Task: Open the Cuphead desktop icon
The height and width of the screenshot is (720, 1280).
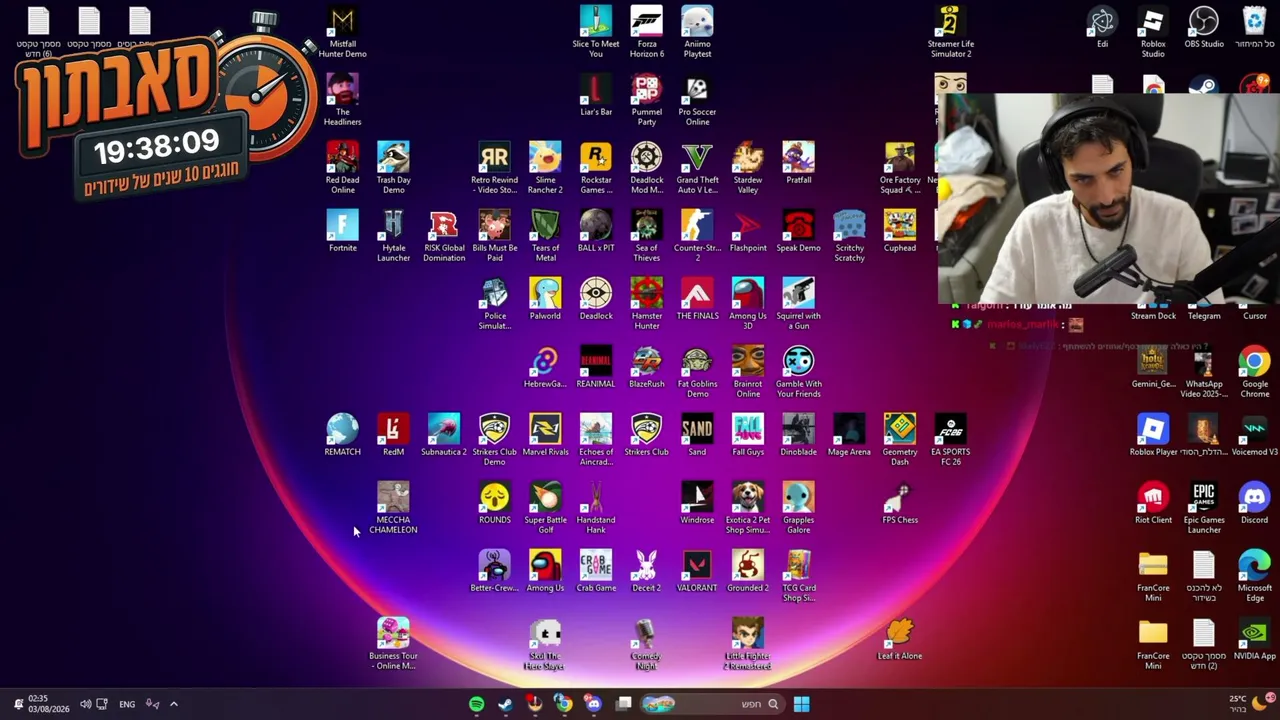Action: pyautogui.click(x=900, y=231)
